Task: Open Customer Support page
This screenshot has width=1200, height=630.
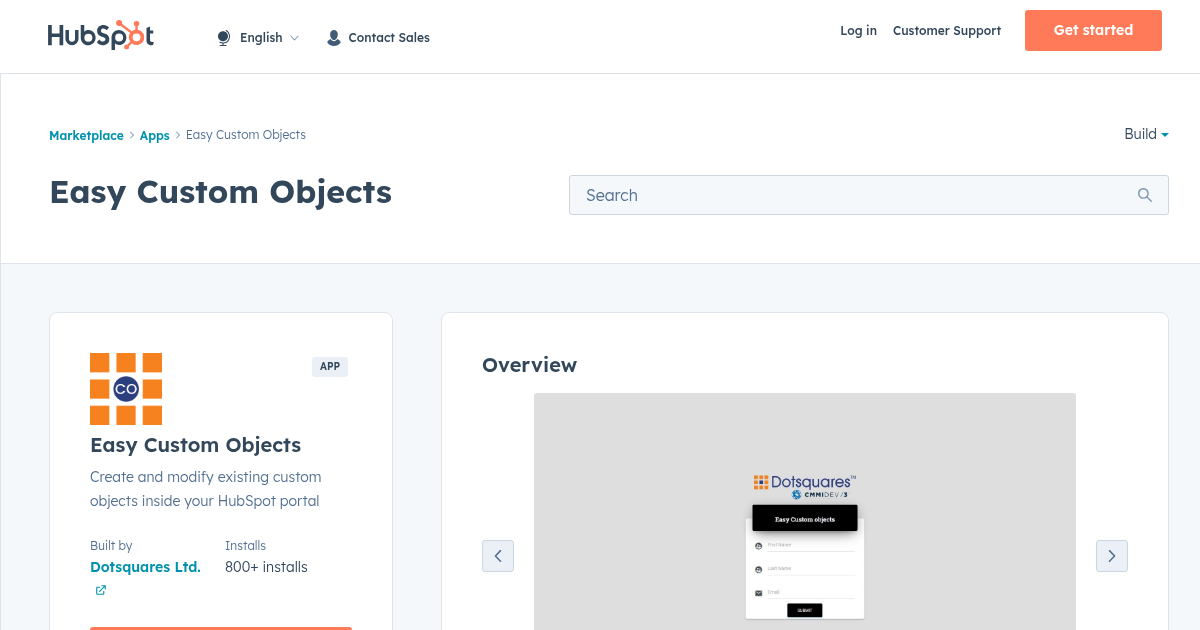Action: pyautogui.click(x=947, y=31)
